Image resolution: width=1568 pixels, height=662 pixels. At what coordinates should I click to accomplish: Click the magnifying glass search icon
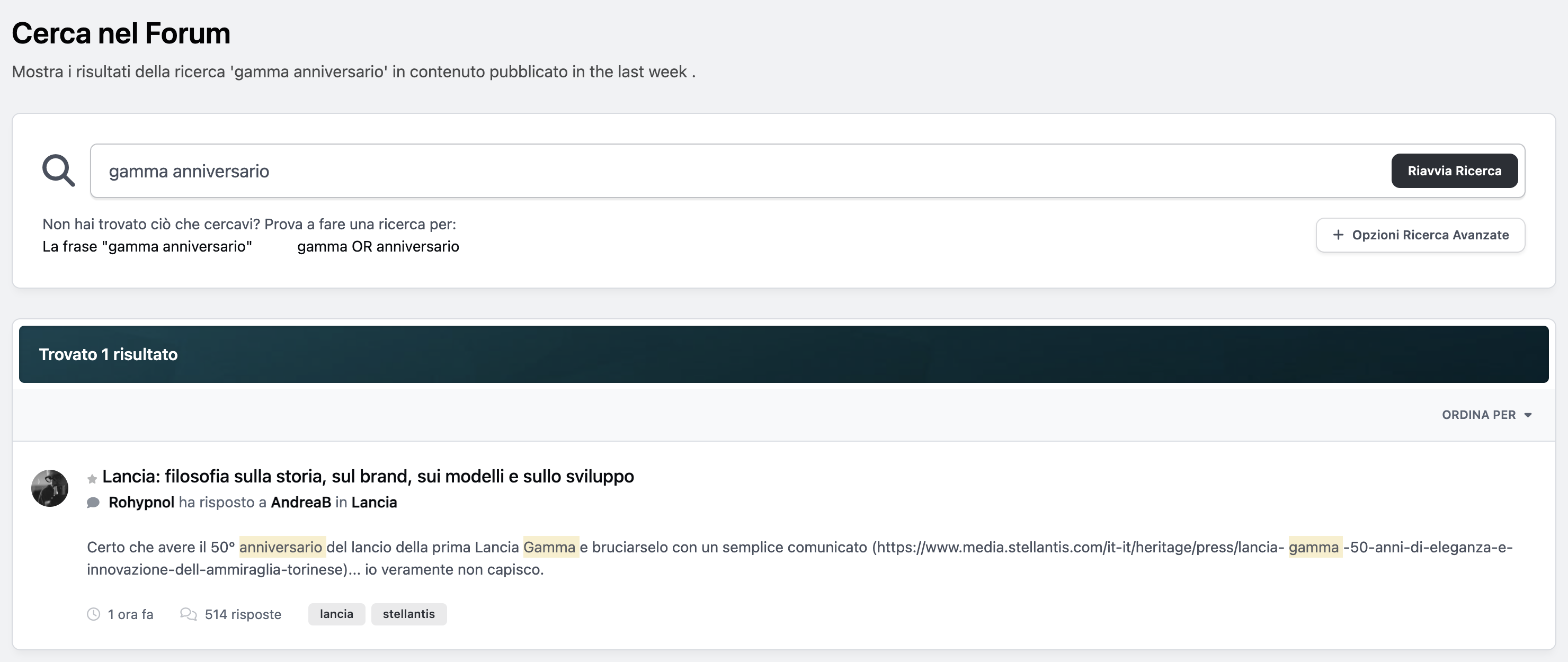pyautogui.click(x=58, y=171)
